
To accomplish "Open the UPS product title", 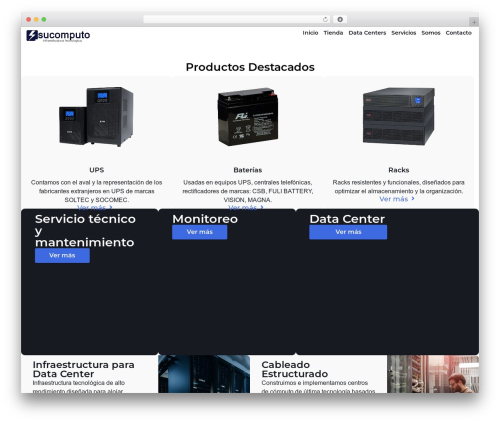I will [x=97, y=170].
